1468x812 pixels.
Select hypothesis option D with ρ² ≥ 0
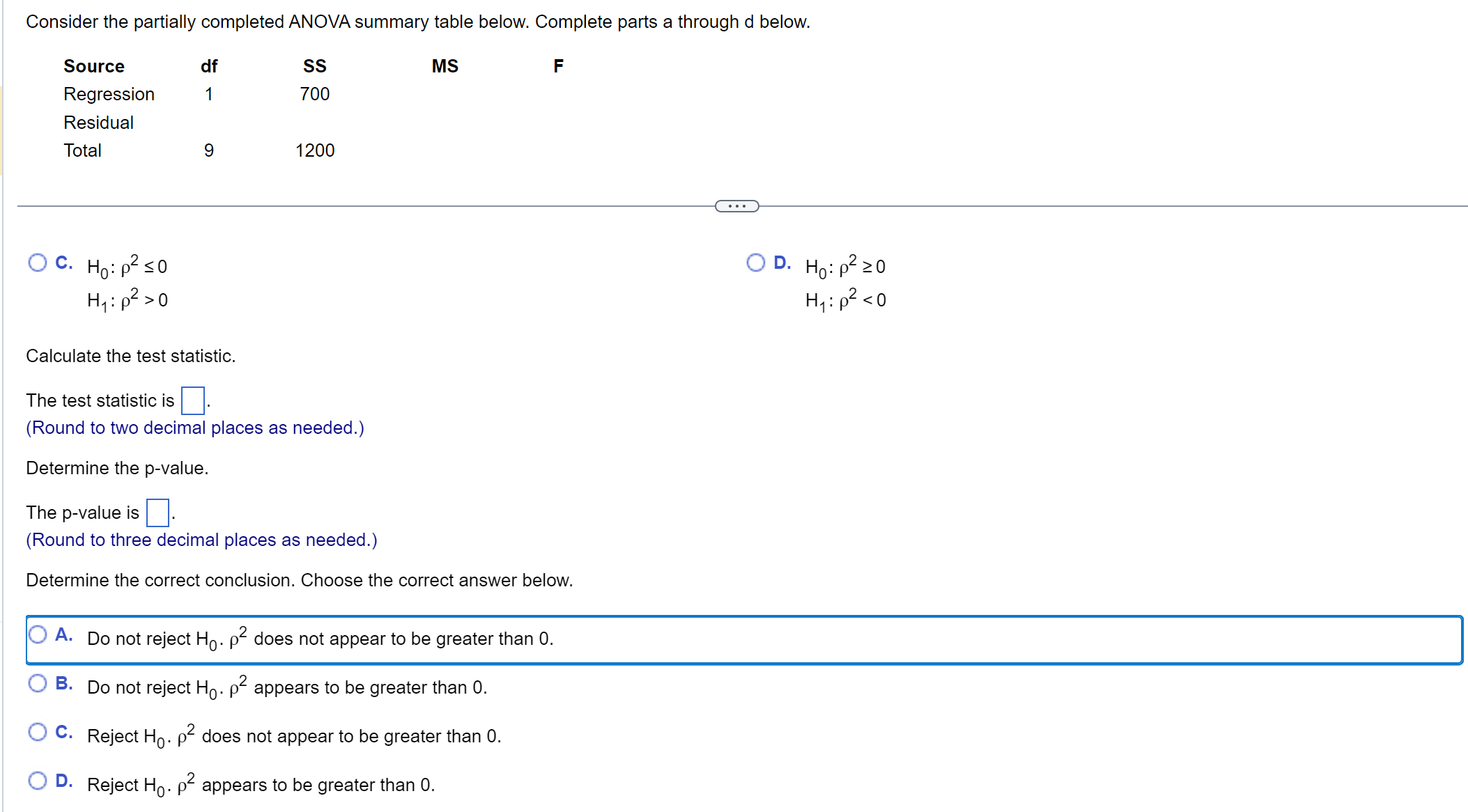click(x=757, y=263)
